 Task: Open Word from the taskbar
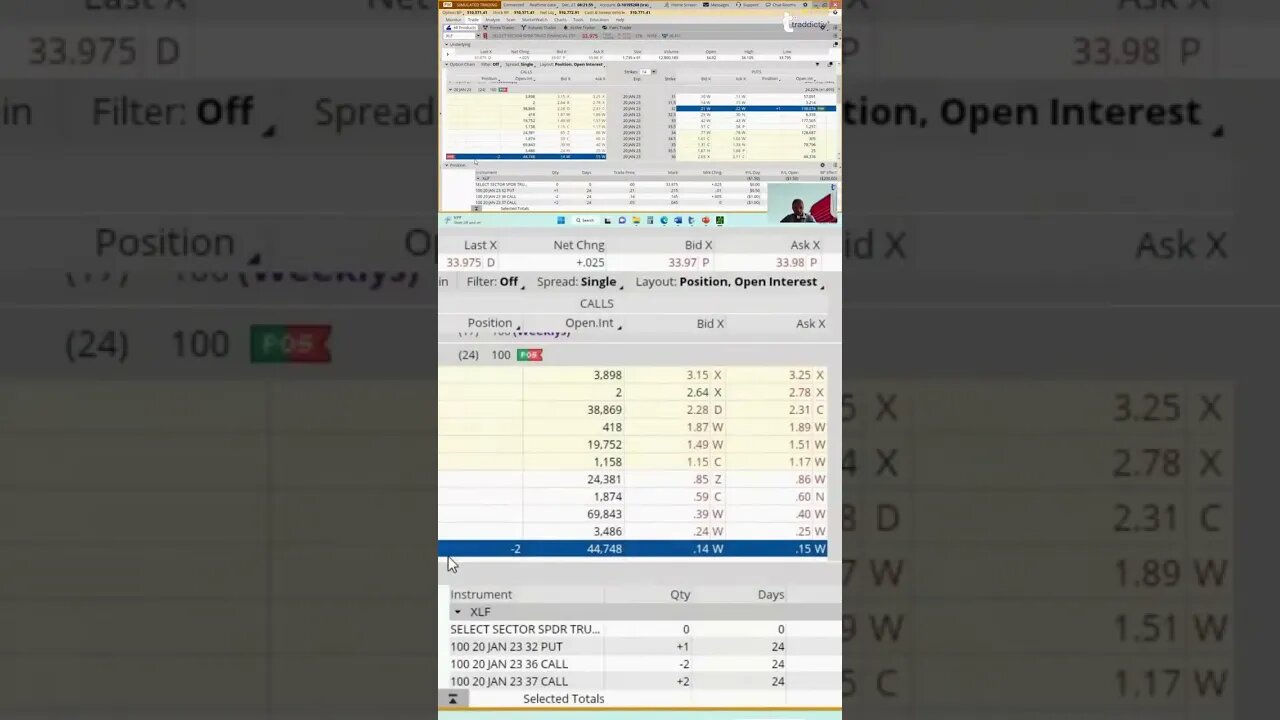[678, 220]
